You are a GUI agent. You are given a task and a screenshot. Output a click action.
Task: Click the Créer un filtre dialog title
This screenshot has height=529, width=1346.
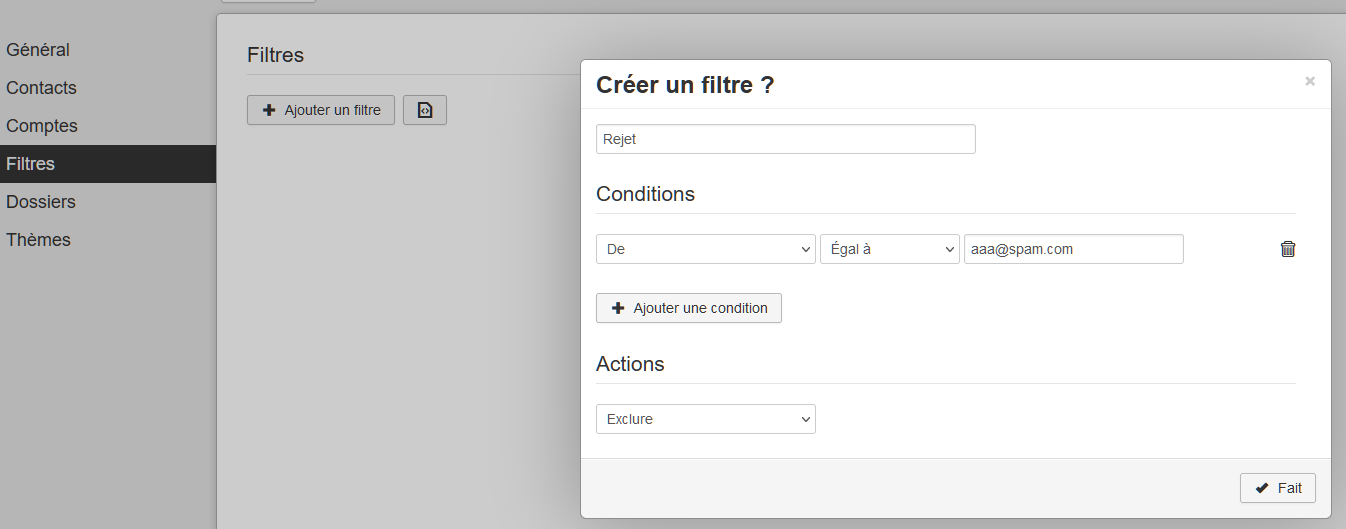[685, 85]
